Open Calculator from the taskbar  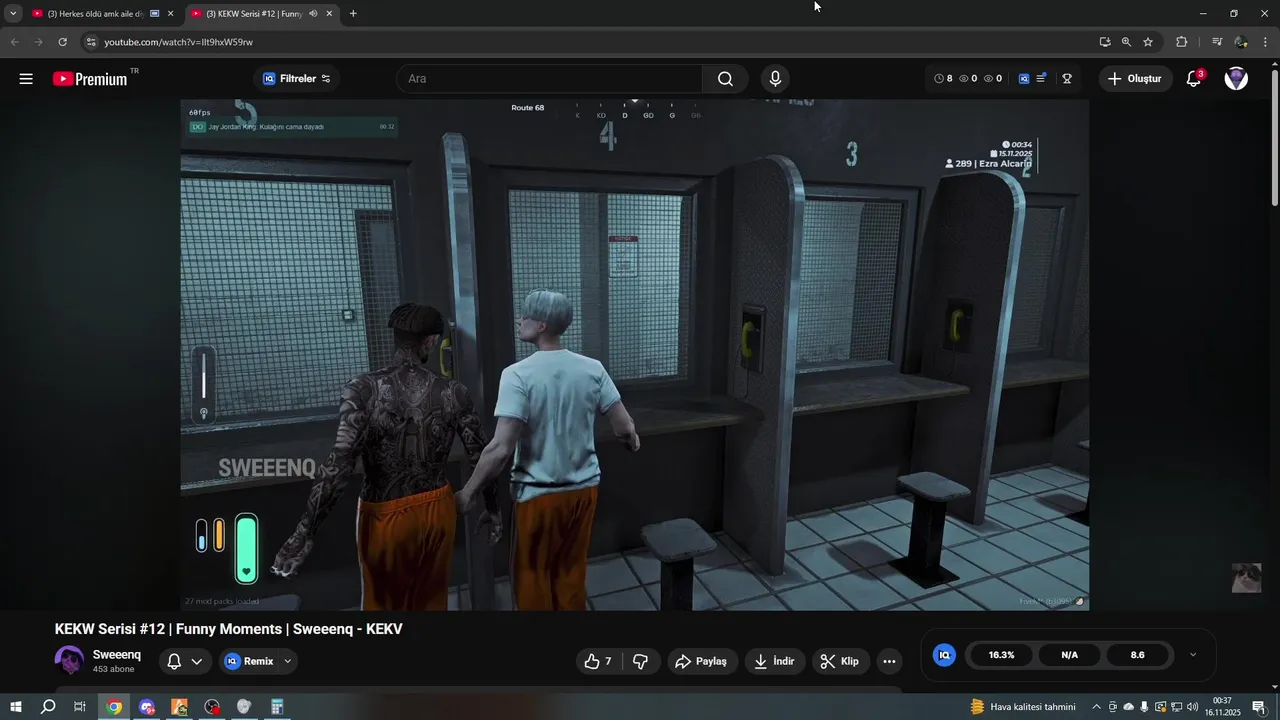(x=277, y=707)
